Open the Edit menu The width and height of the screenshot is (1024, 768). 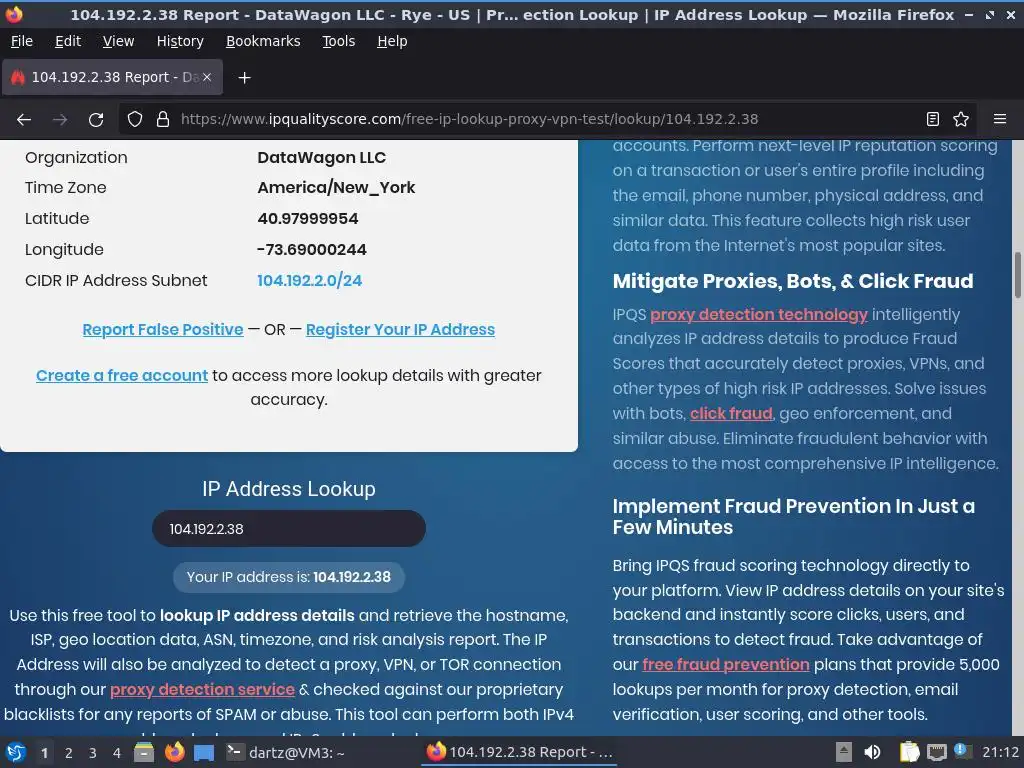[x=68, y=41]
